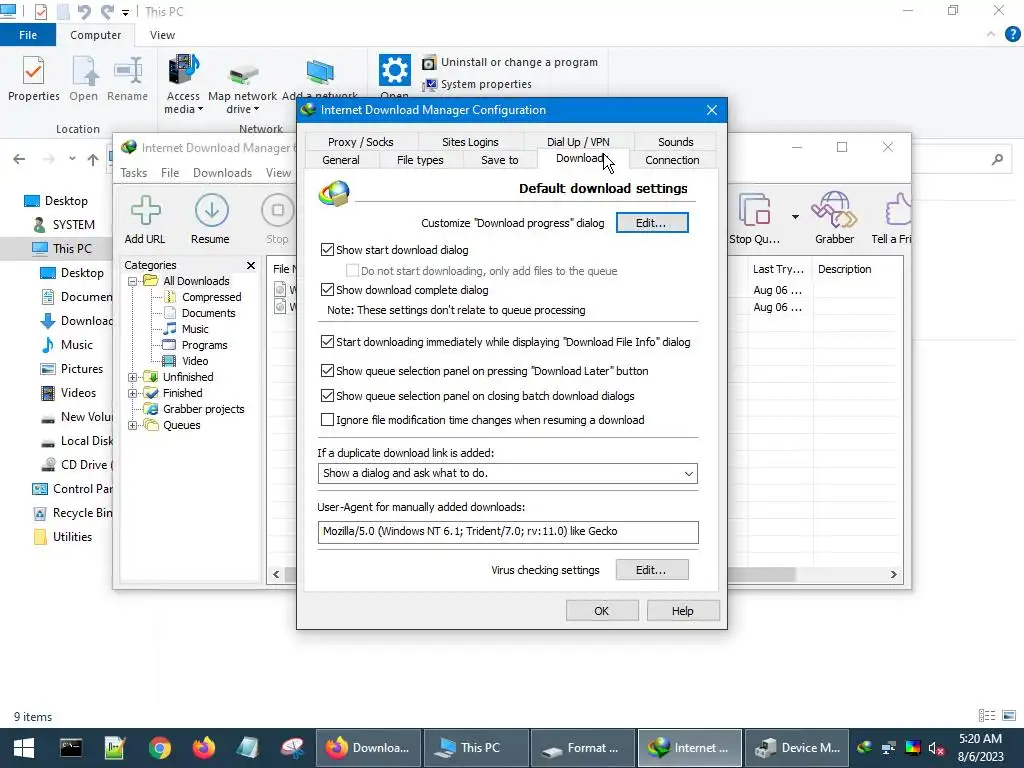Edit the virus checking settings
The width and height of the screenshot is (1024, 768).
coord(652,570)
